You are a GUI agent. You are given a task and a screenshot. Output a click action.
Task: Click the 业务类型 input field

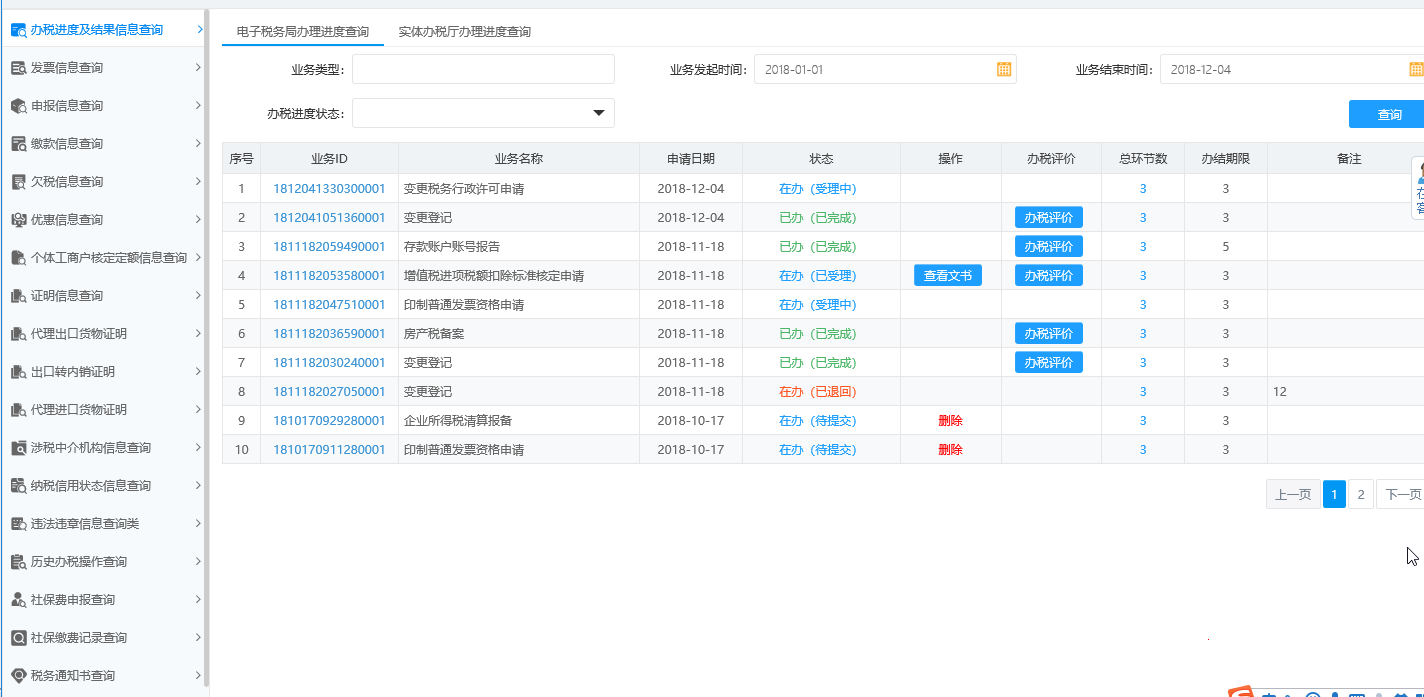pyautogui.click(x=483, y=69)
